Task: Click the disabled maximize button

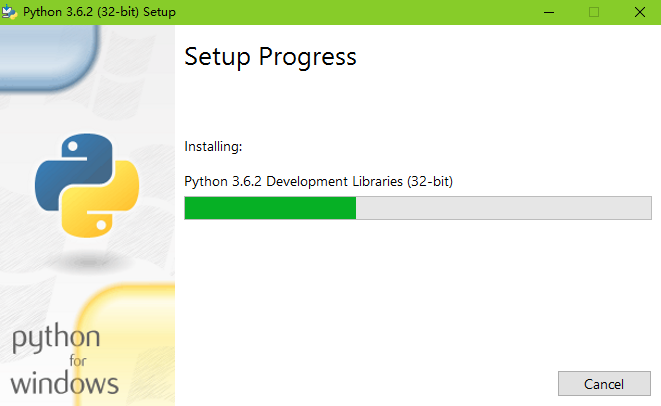Action: 594,12
